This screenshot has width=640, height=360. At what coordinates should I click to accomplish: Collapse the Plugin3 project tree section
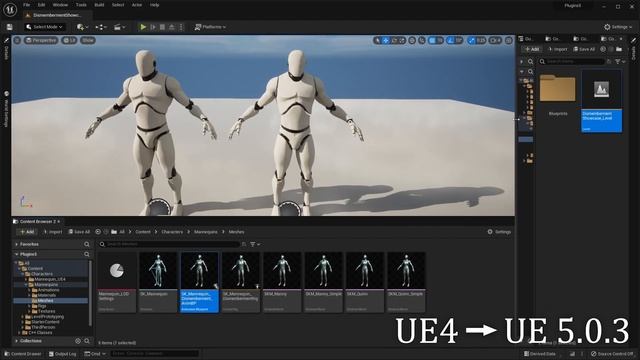[16, 254]
